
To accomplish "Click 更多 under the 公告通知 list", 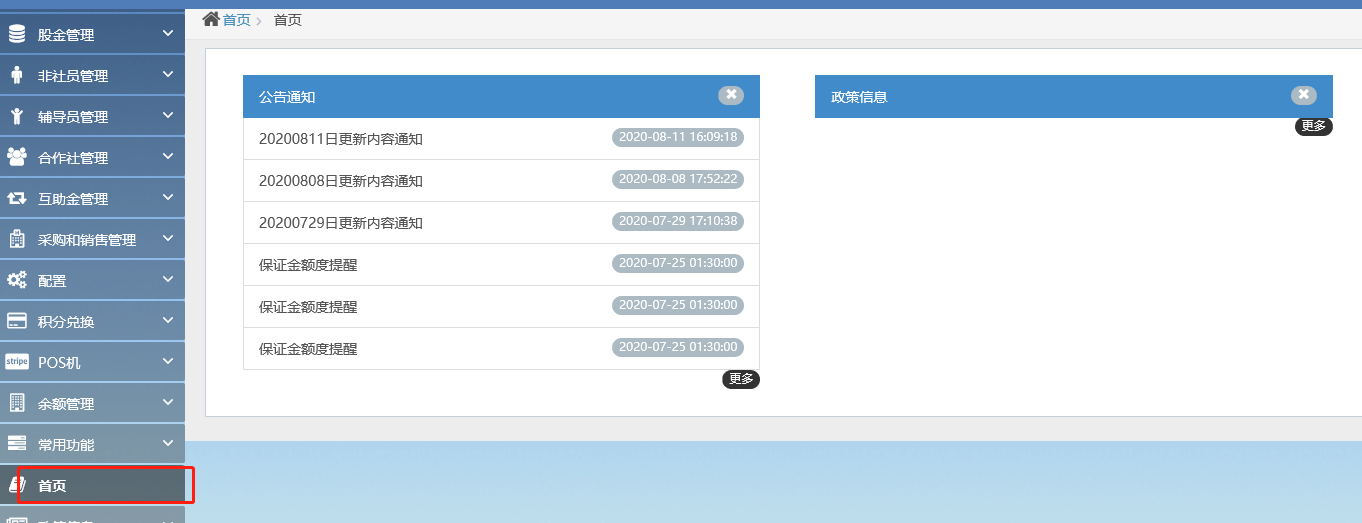I will click(x=741, y=379).
